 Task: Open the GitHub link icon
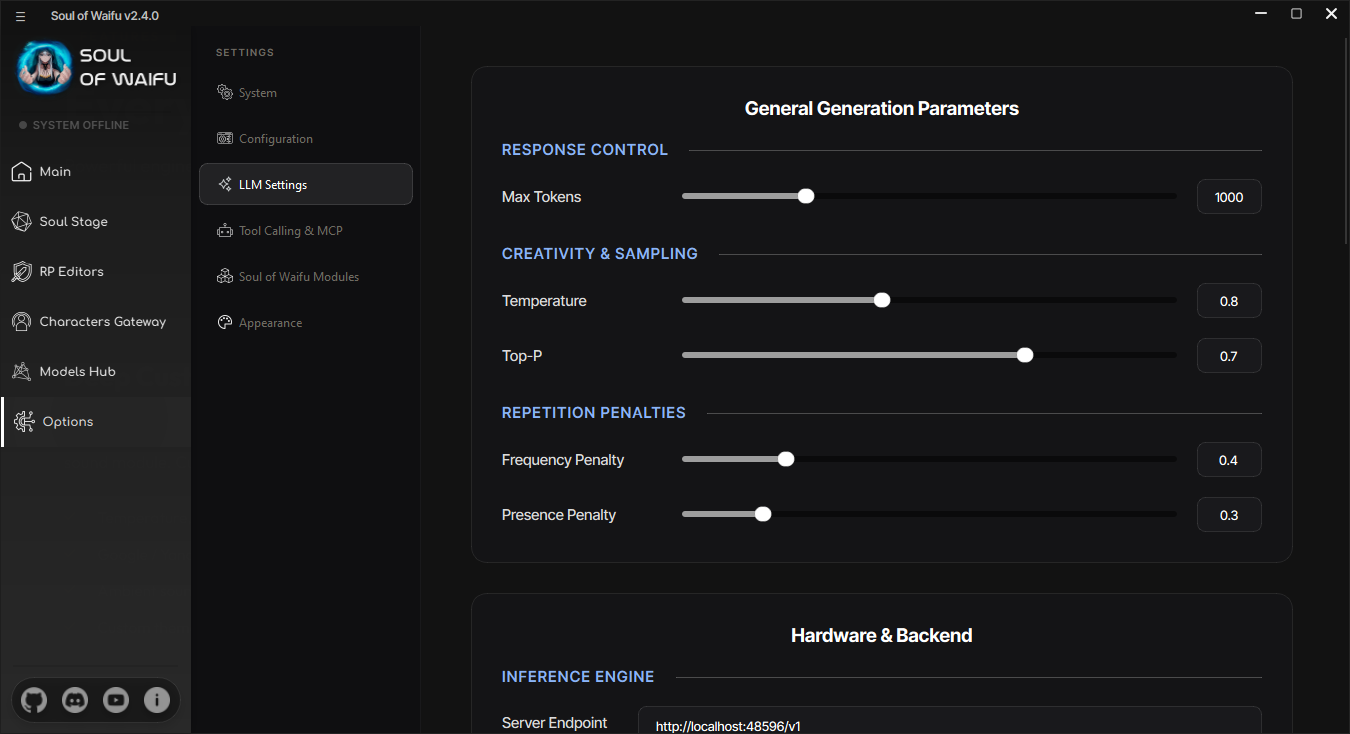click(34, 701)
